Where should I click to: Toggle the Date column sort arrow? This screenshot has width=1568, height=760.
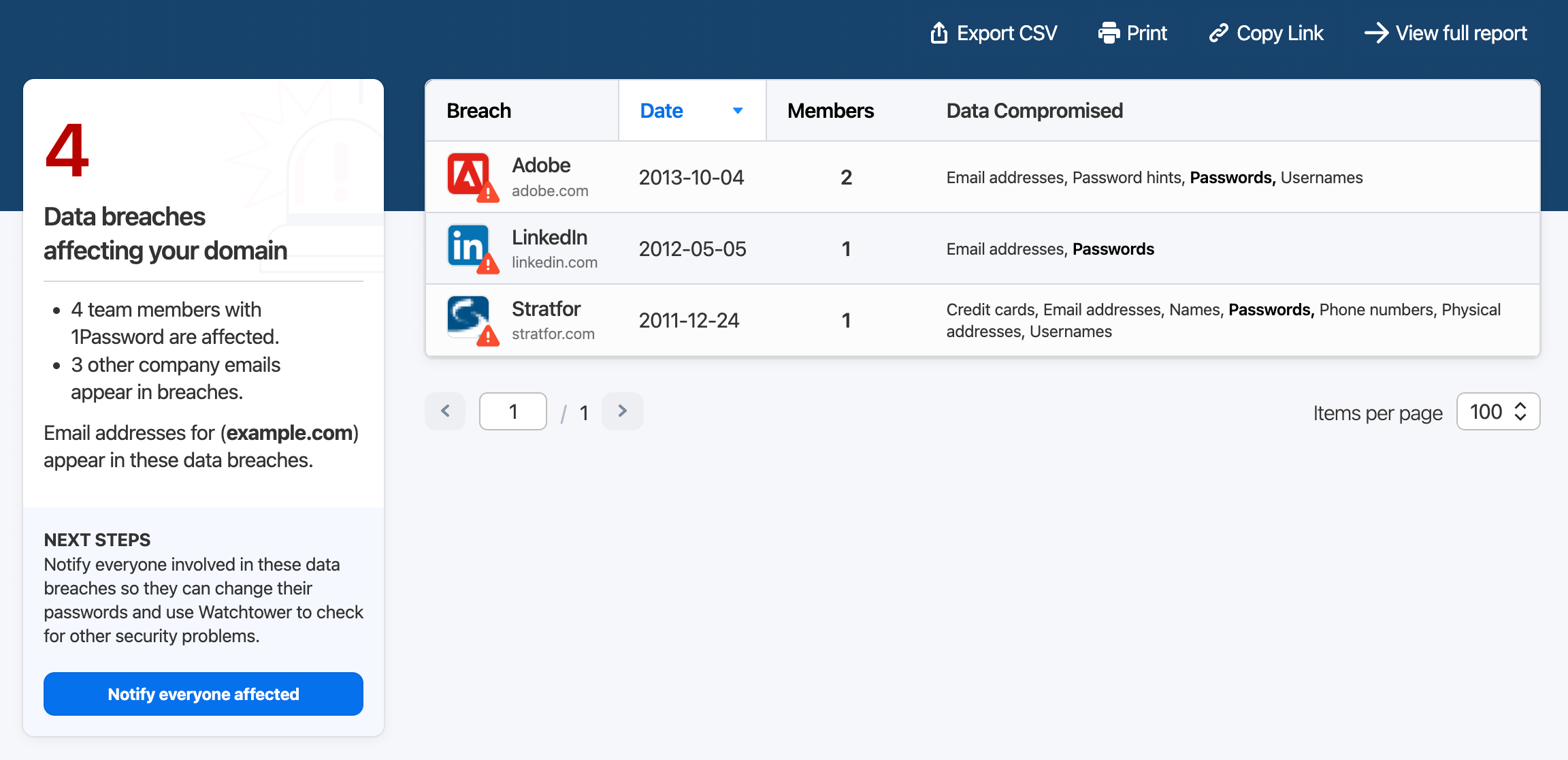coord(738,110)
